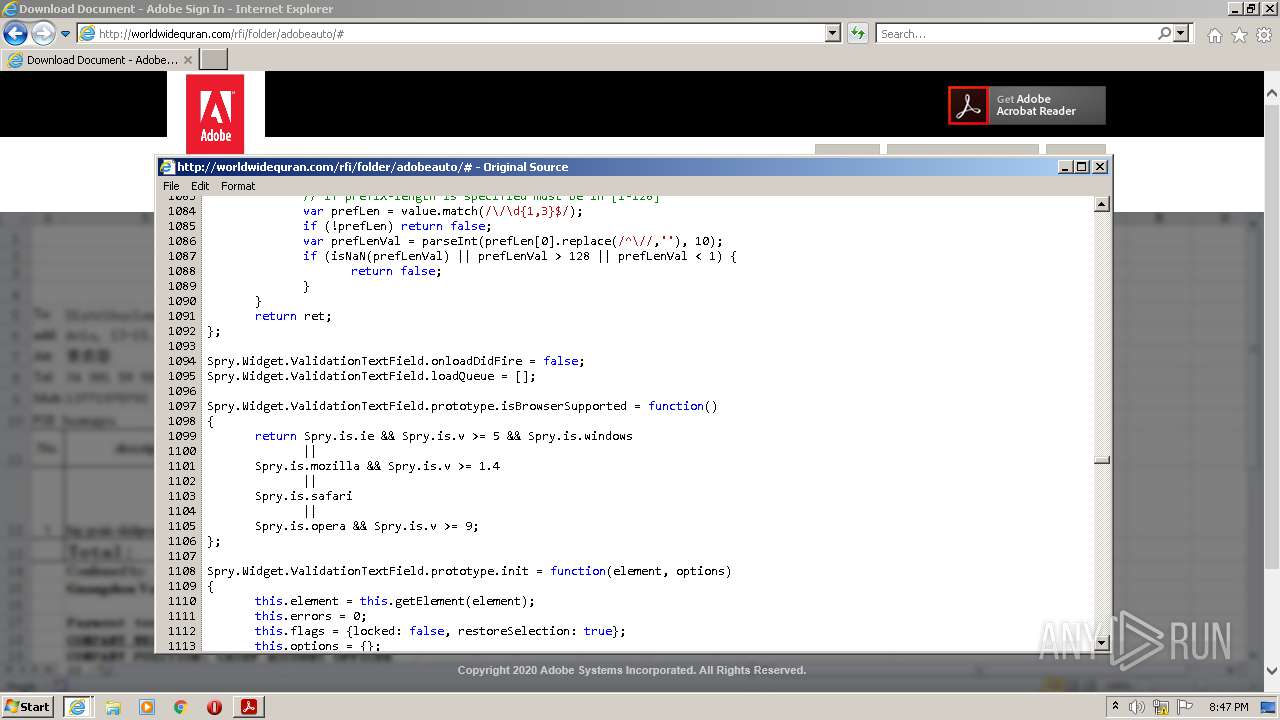Click the network tray icon

point(1160,707)
